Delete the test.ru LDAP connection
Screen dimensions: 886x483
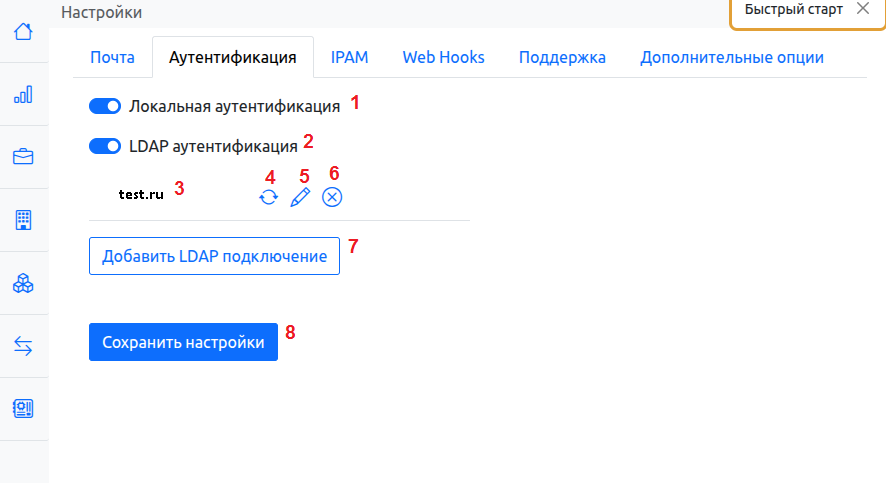[333, 197]
